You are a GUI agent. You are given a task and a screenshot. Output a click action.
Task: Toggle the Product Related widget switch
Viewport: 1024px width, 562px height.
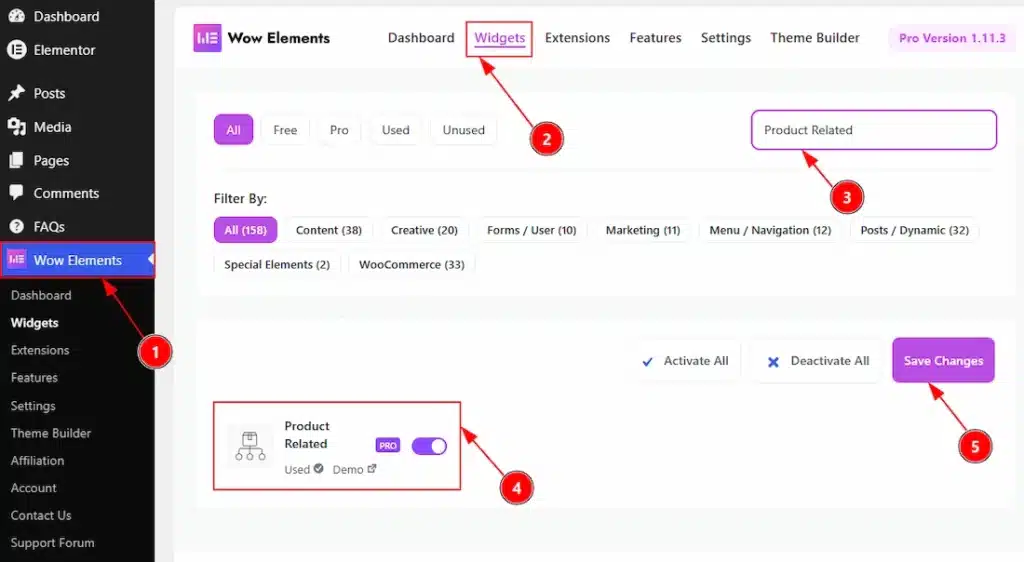pos(429,446)
